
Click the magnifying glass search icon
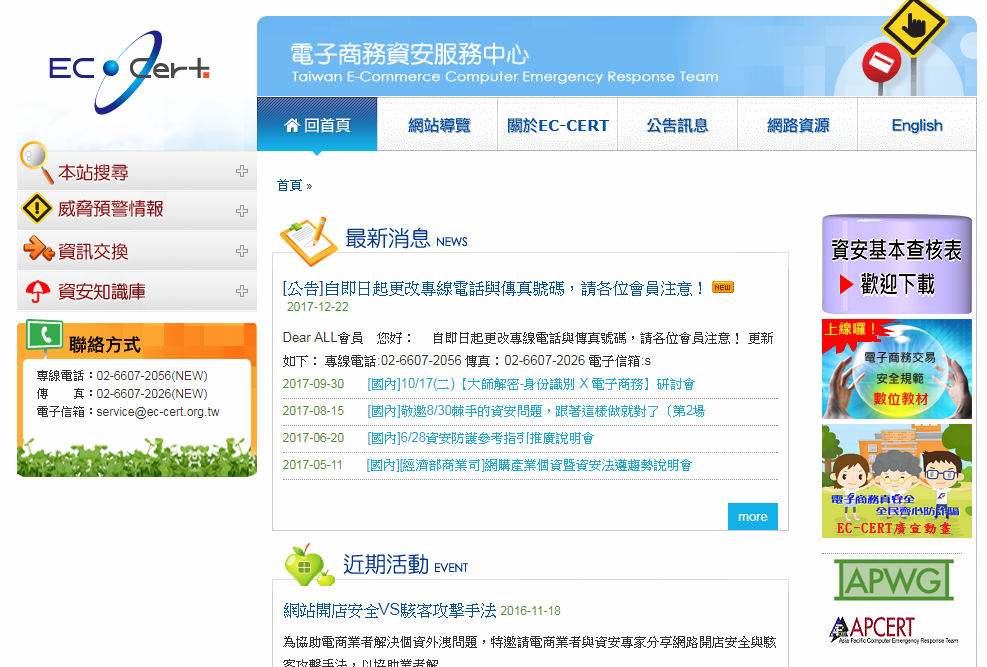(36, 162)
